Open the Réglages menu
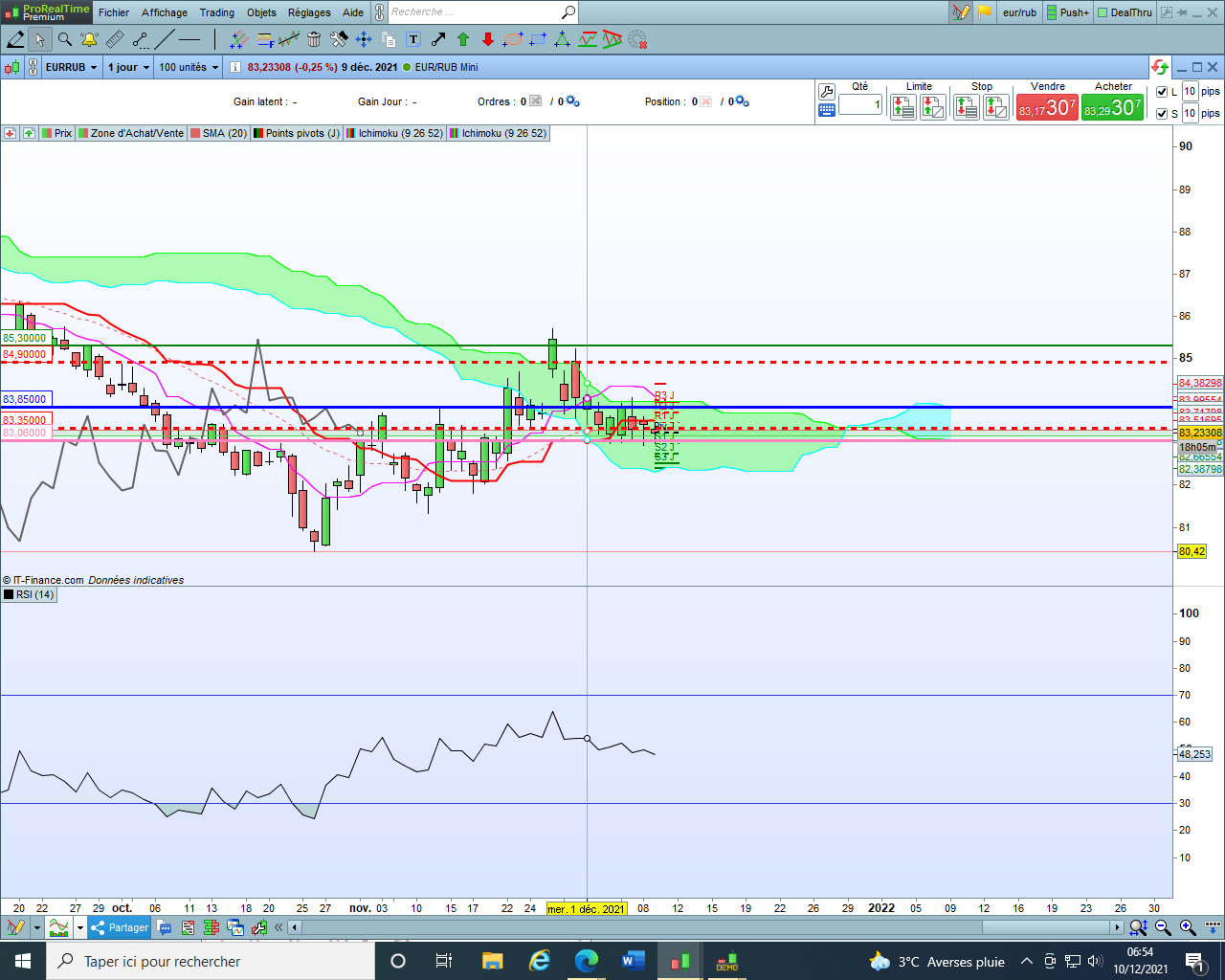Viewport: 1225px width, 980px height. [x=309, y=12]
